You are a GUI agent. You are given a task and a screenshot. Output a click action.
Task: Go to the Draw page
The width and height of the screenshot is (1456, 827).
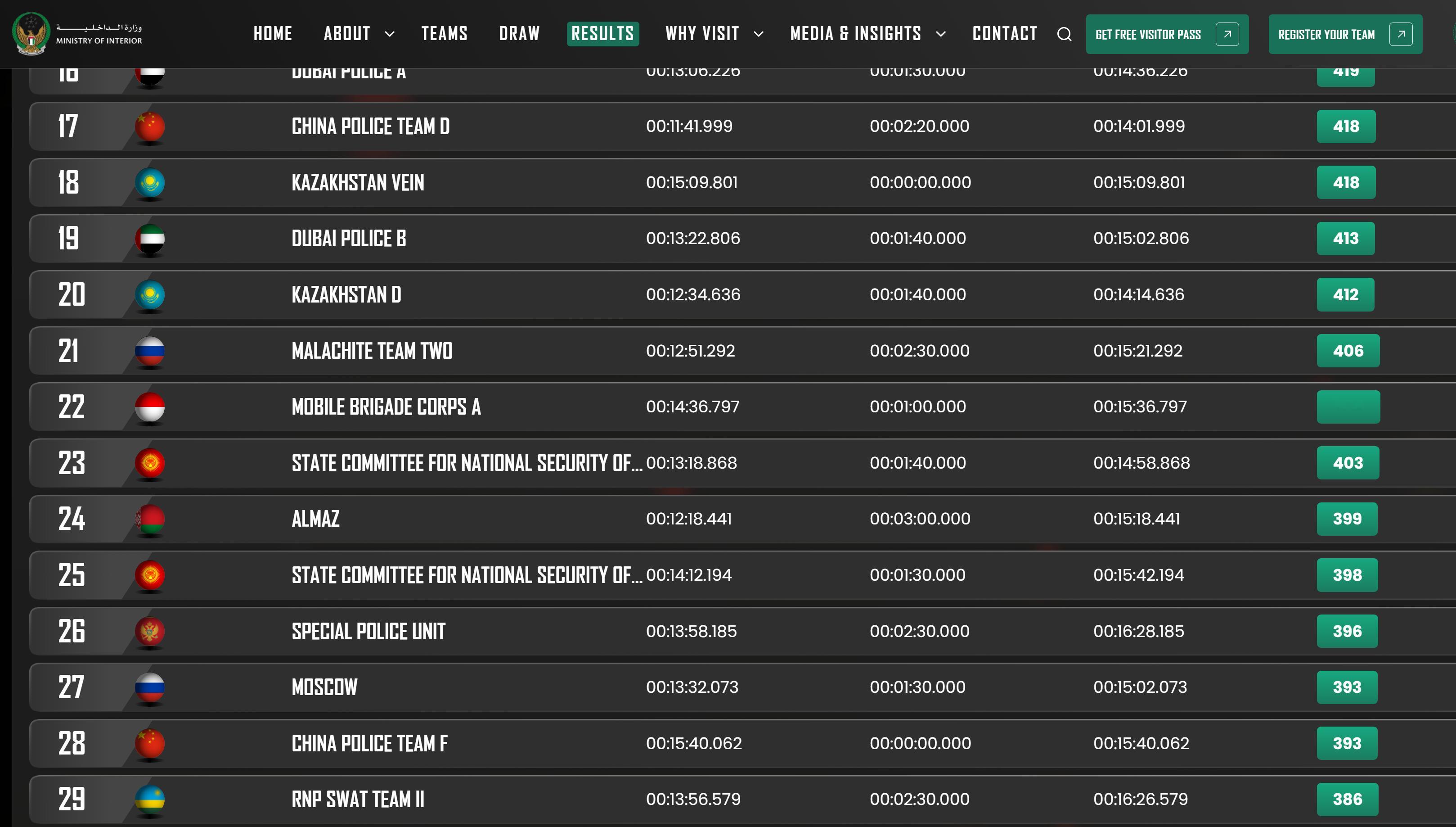click(519, 33)
